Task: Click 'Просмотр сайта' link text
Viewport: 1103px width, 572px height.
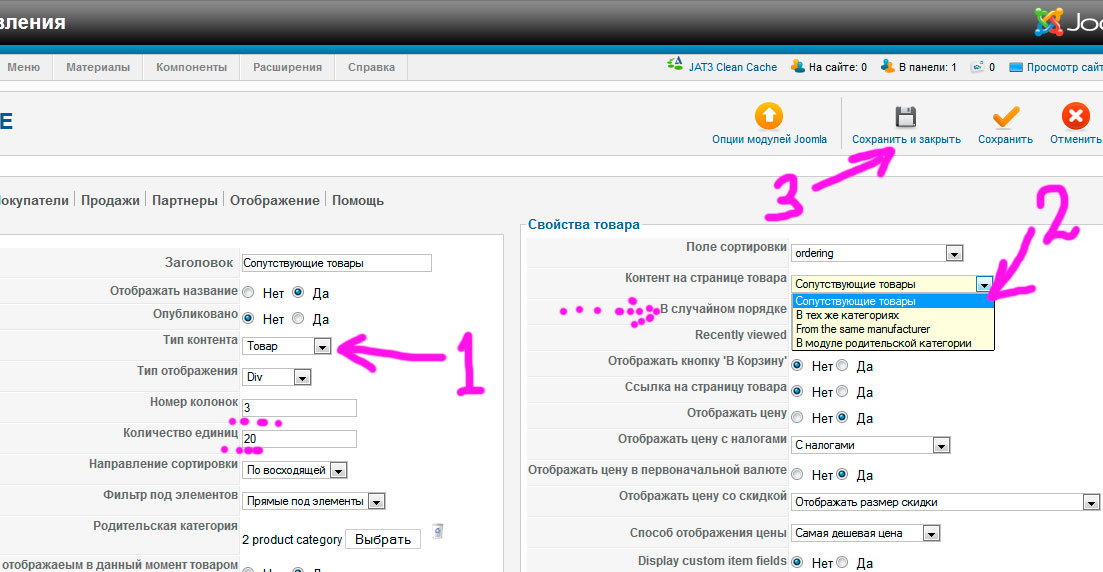Action: pos(1064,68)
